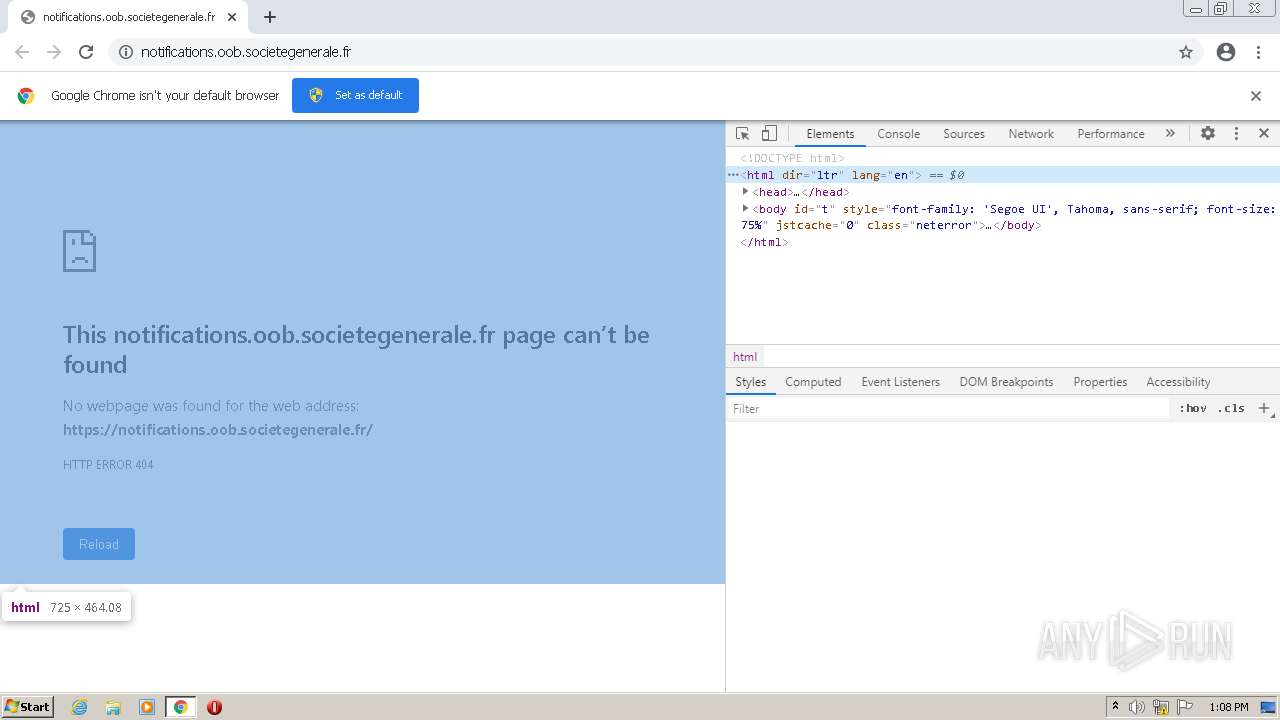Set Chrome as default browser

pyautogui.click(x=355, y=95)
